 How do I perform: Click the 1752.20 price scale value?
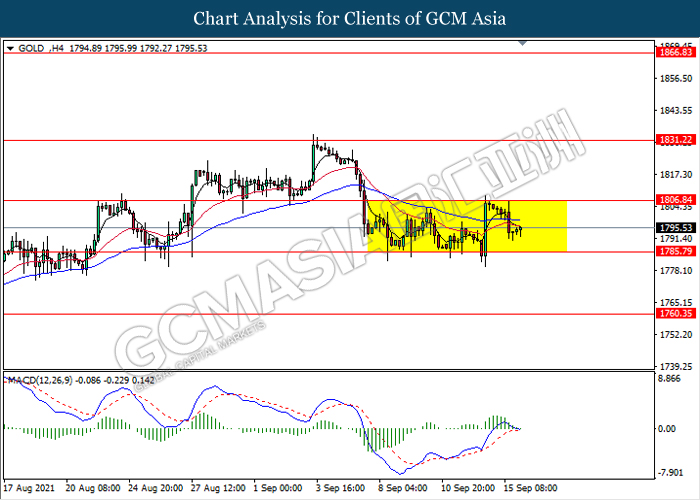676,334
